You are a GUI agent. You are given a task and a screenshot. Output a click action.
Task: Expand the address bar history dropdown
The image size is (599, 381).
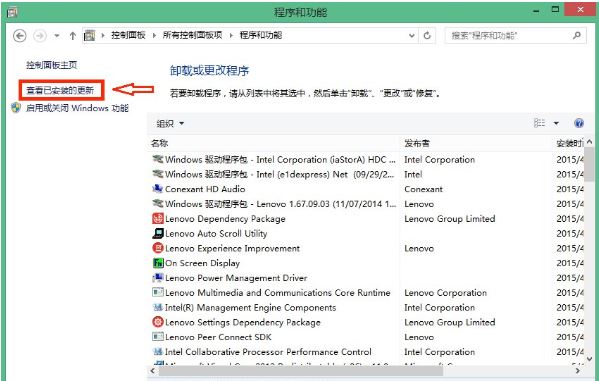411,36
